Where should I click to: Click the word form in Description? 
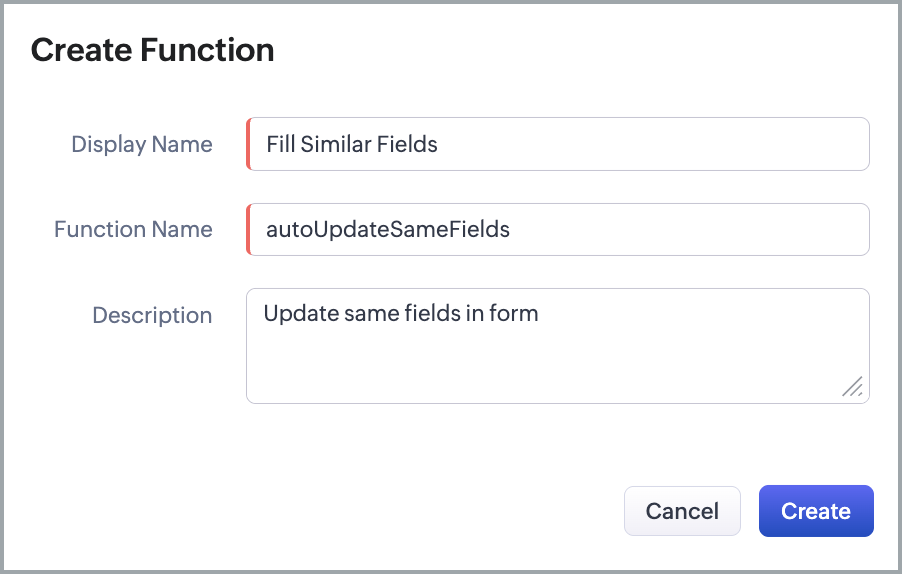pos(514,314)
